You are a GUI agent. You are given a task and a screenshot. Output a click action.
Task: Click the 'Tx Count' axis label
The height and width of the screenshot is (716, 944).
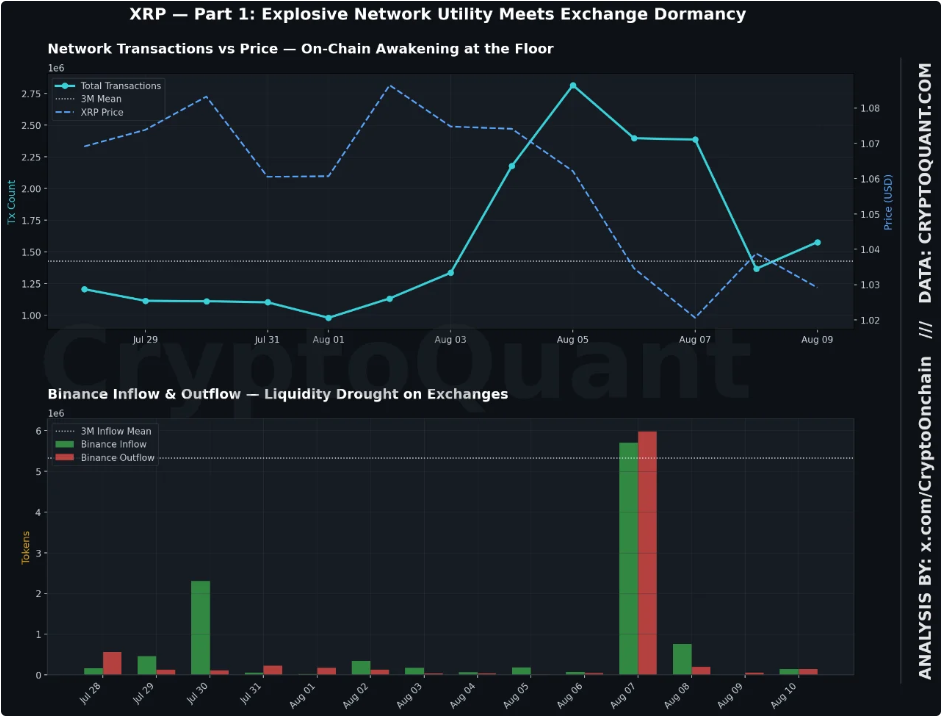[11, 202]
